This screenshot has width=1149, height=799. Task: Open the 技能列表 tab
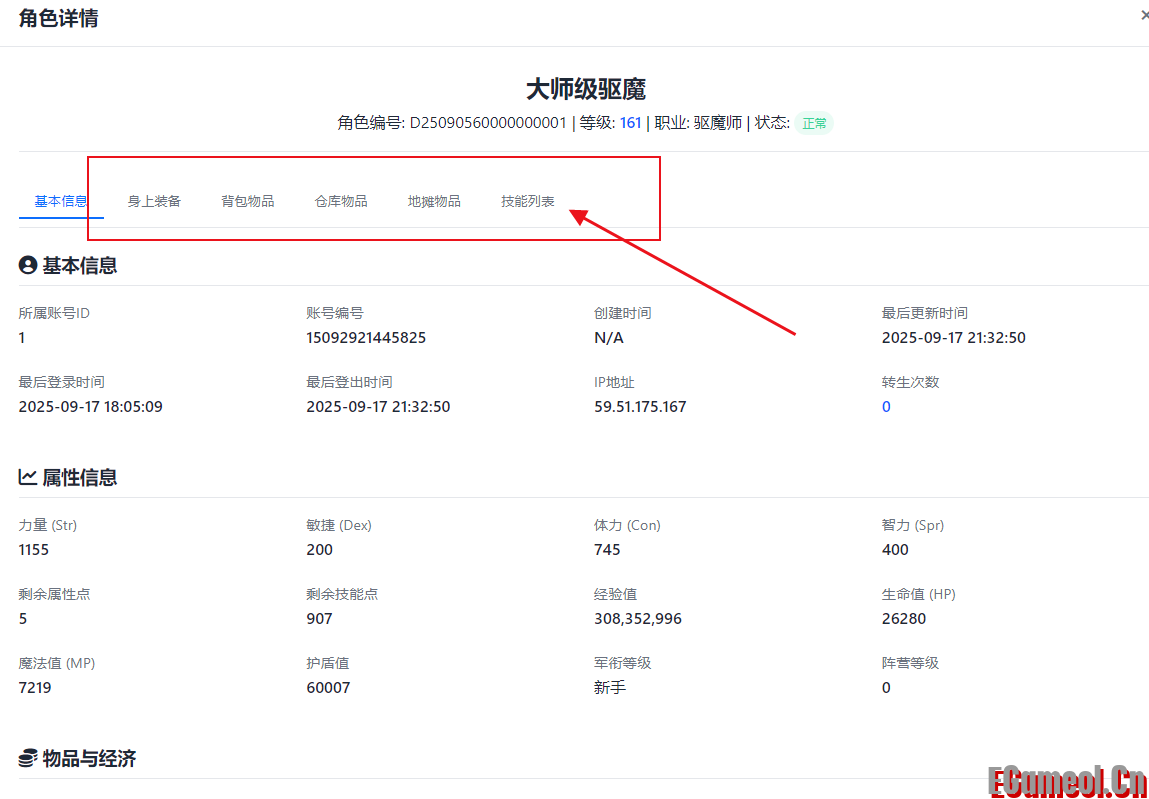(x=527, y=200)
